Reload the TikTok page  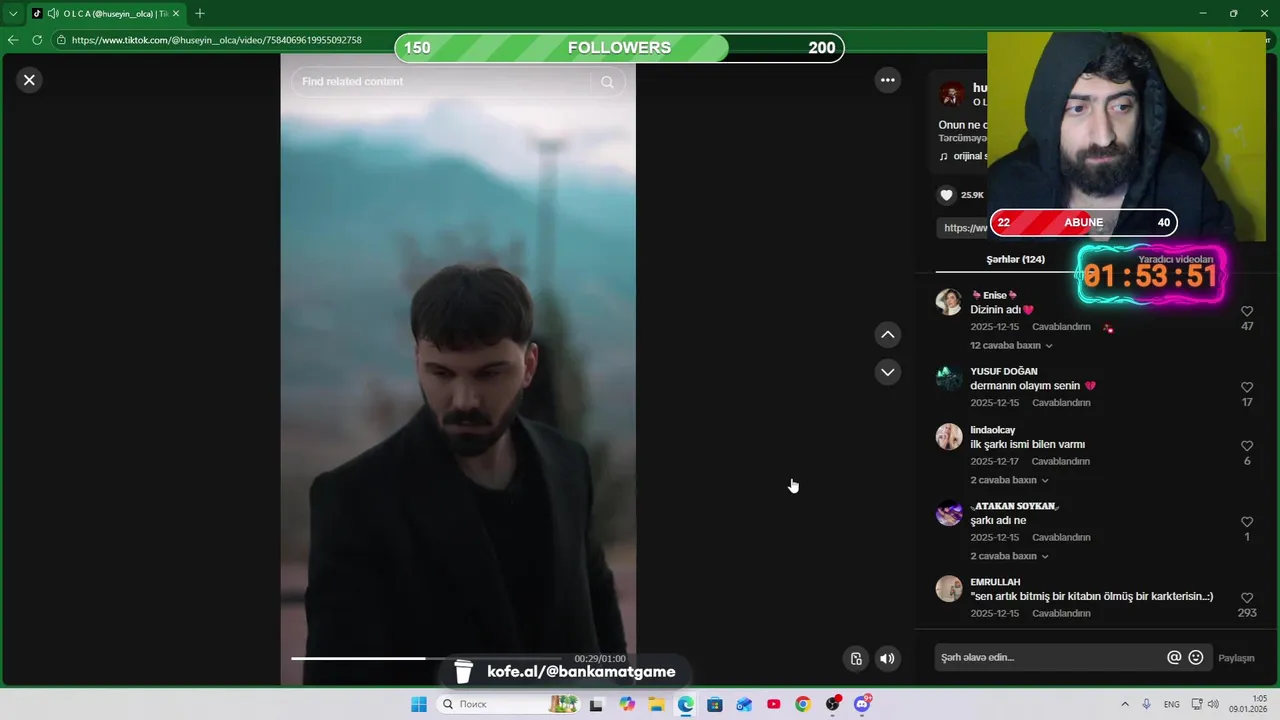[x=37, y=40]
